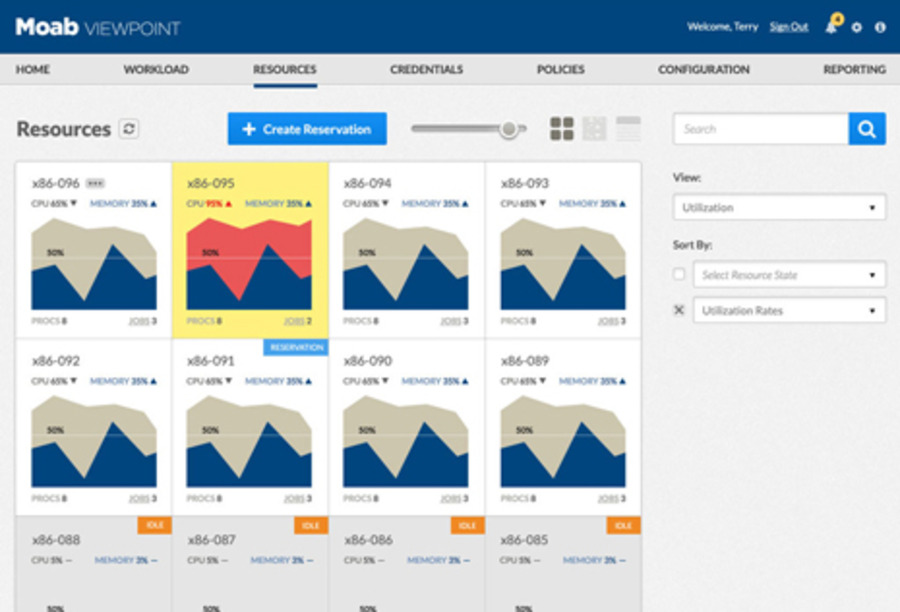Screen dimensions: 900x612
Task: Open the notifications bell icon
Action: point(832,26)
